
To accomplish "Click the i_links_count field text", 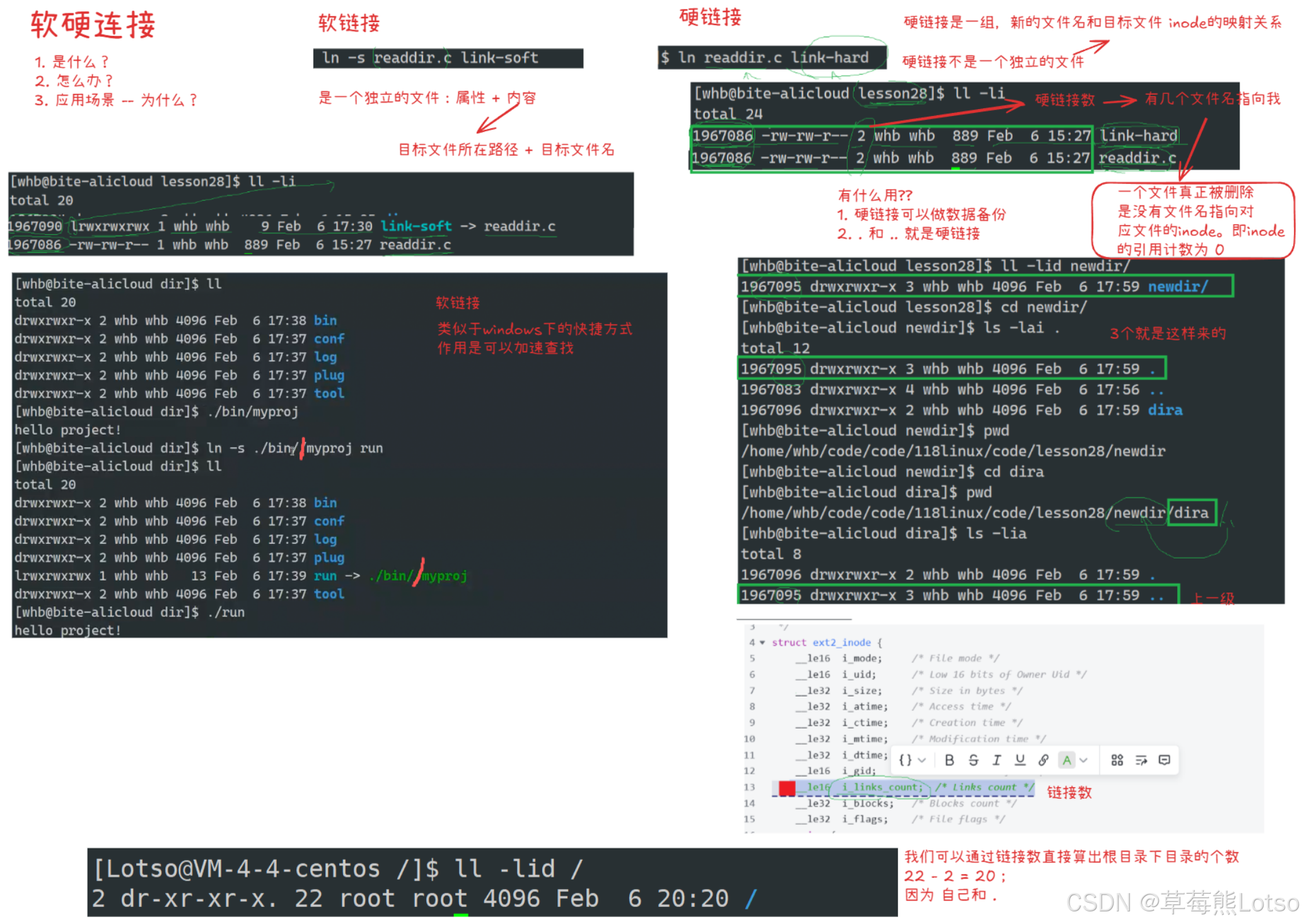I will pyautogui.click(x=881, y=787).
